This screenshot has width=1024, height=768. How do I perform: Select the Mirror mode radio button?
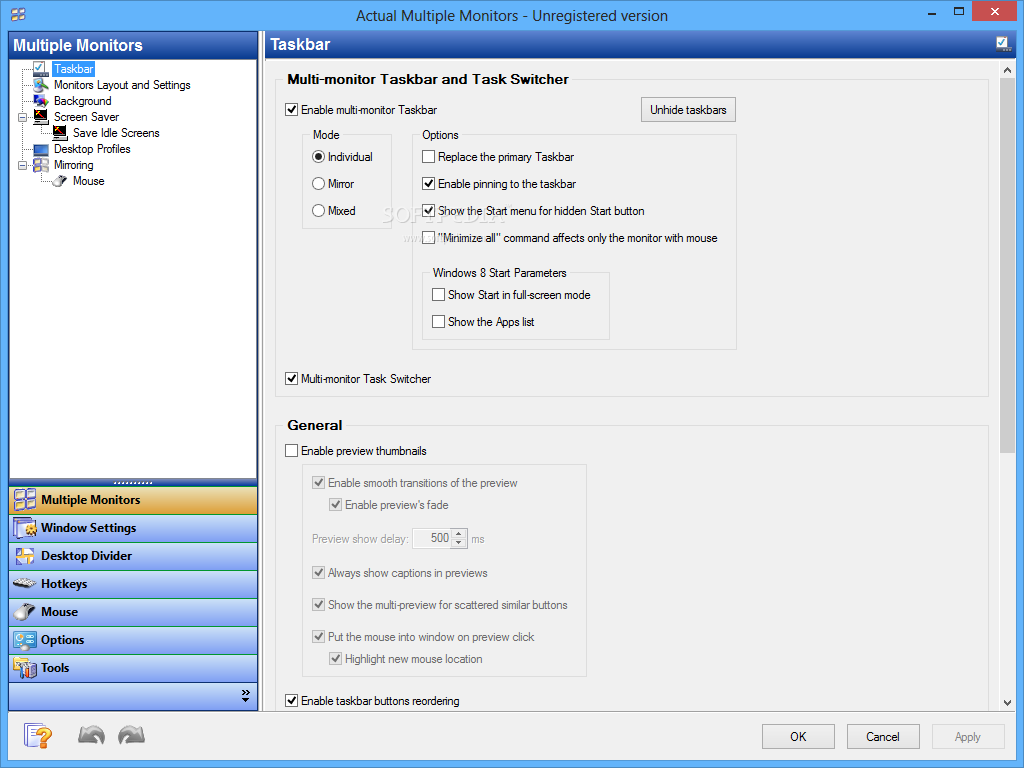[x=319, y=184]
